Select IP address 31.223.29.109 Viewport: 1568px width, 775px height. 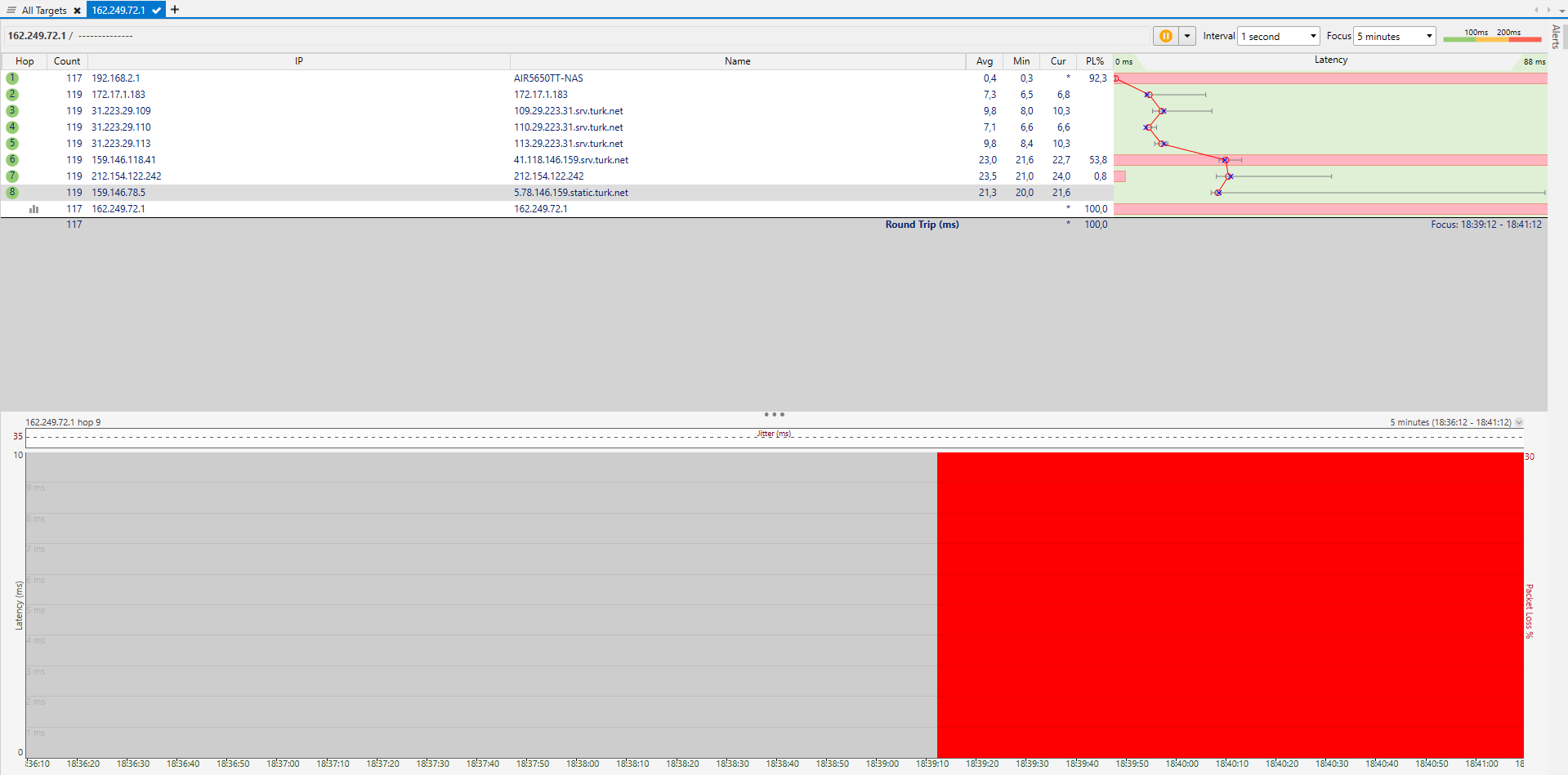coord(121,111)
